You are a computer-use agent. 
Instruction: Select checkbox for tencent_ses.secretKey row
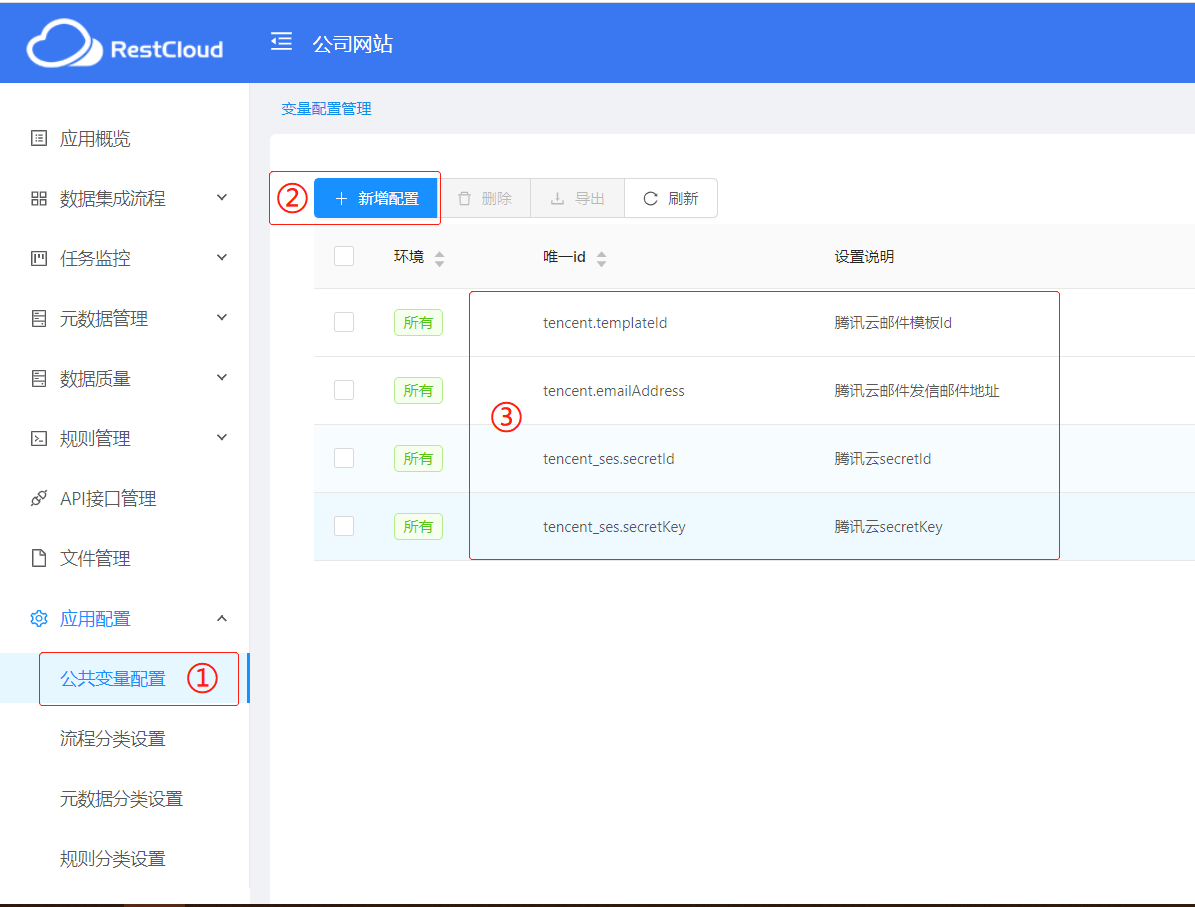click(344, 526)
